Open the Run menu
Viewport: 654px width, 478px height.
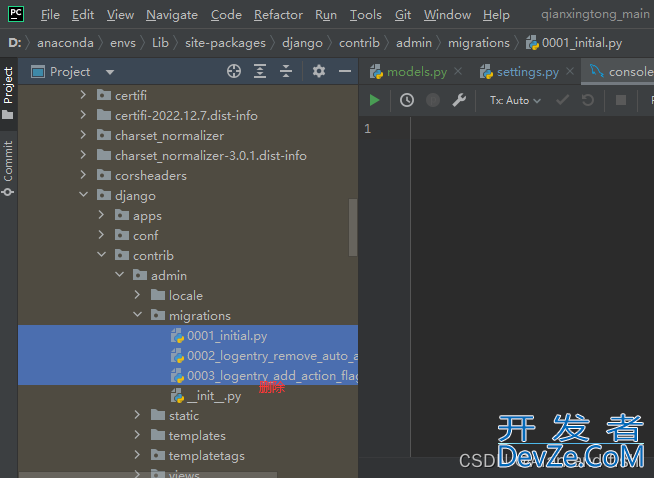point(326,15)
